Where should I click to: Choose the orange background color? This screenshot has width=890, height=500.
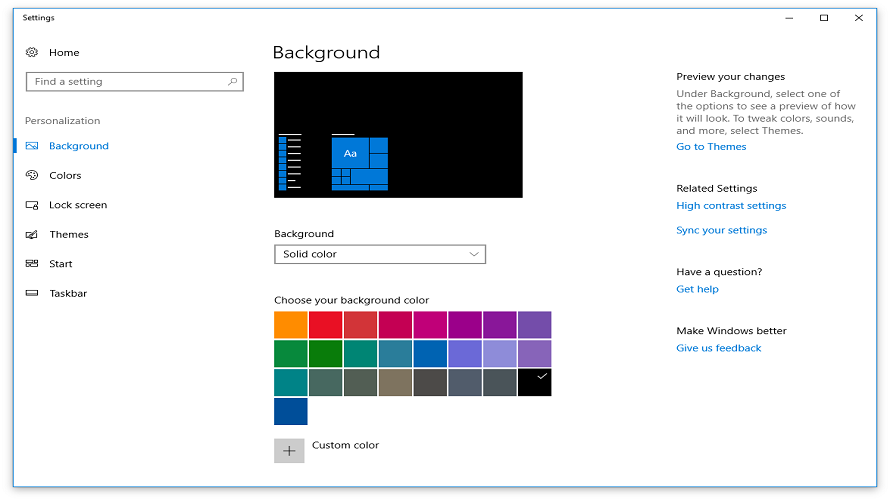(291, 325)
